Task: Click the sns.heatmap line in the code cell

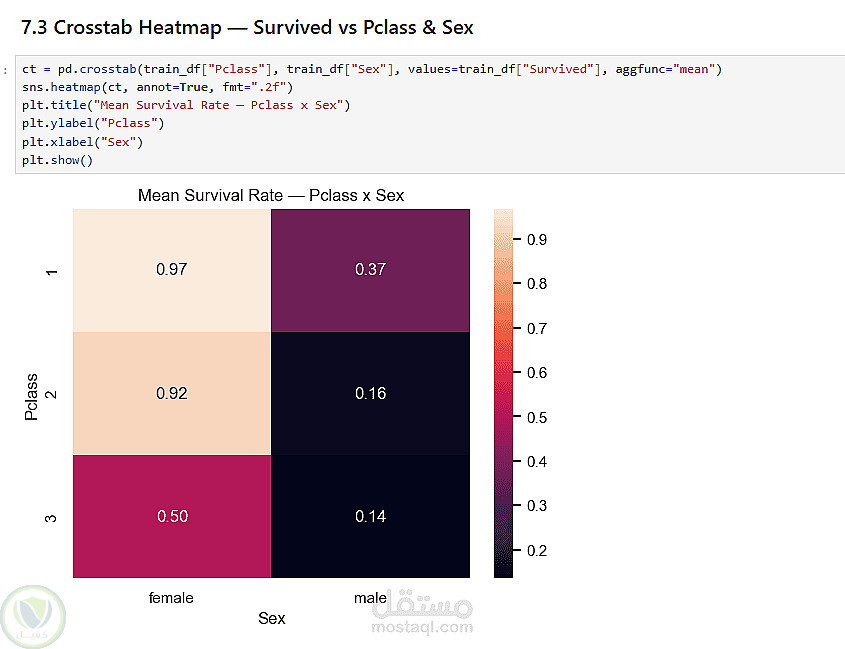Action: 157,88
